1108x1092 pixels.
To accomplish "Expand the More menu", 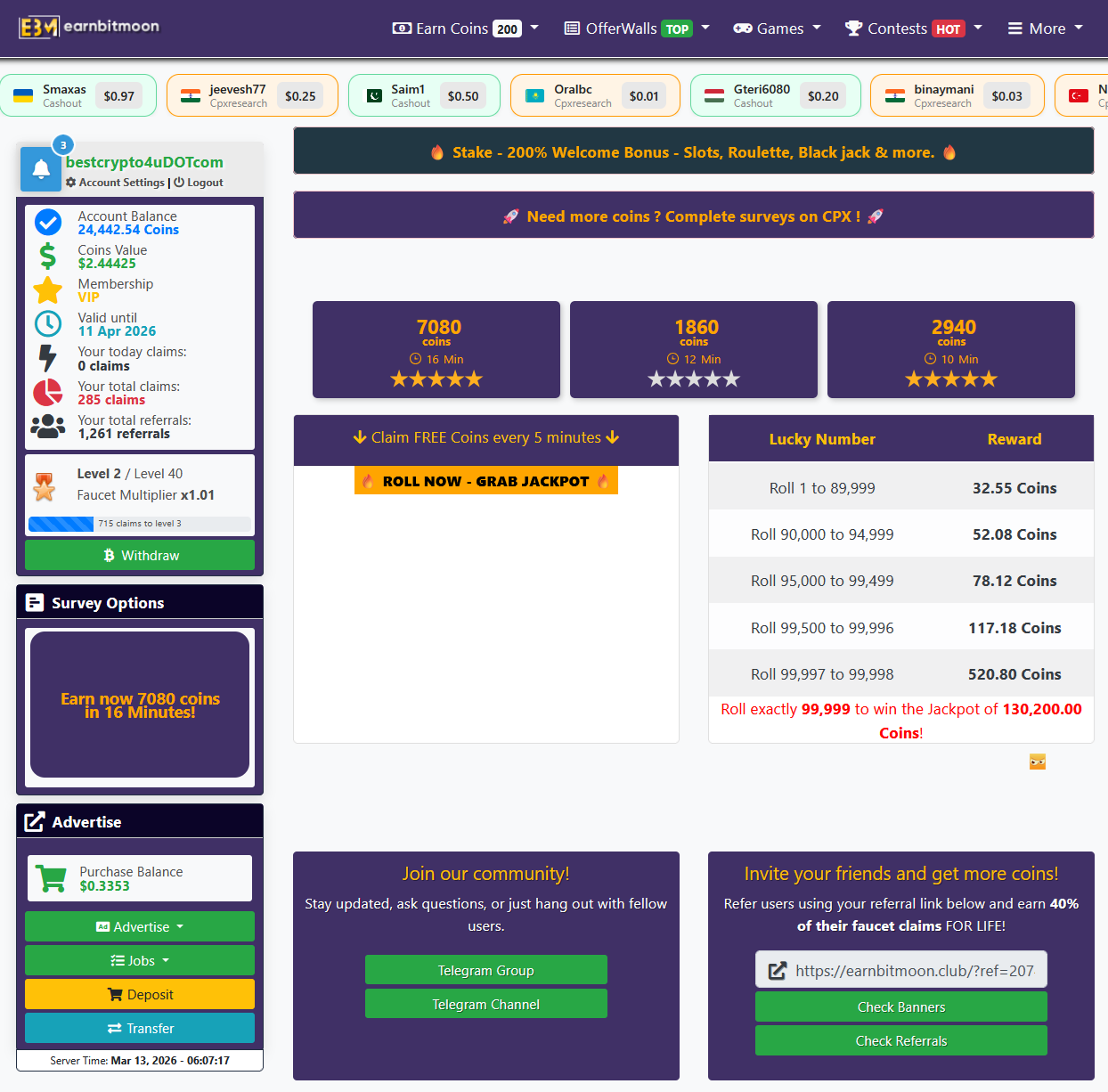I will point(1045,28).
